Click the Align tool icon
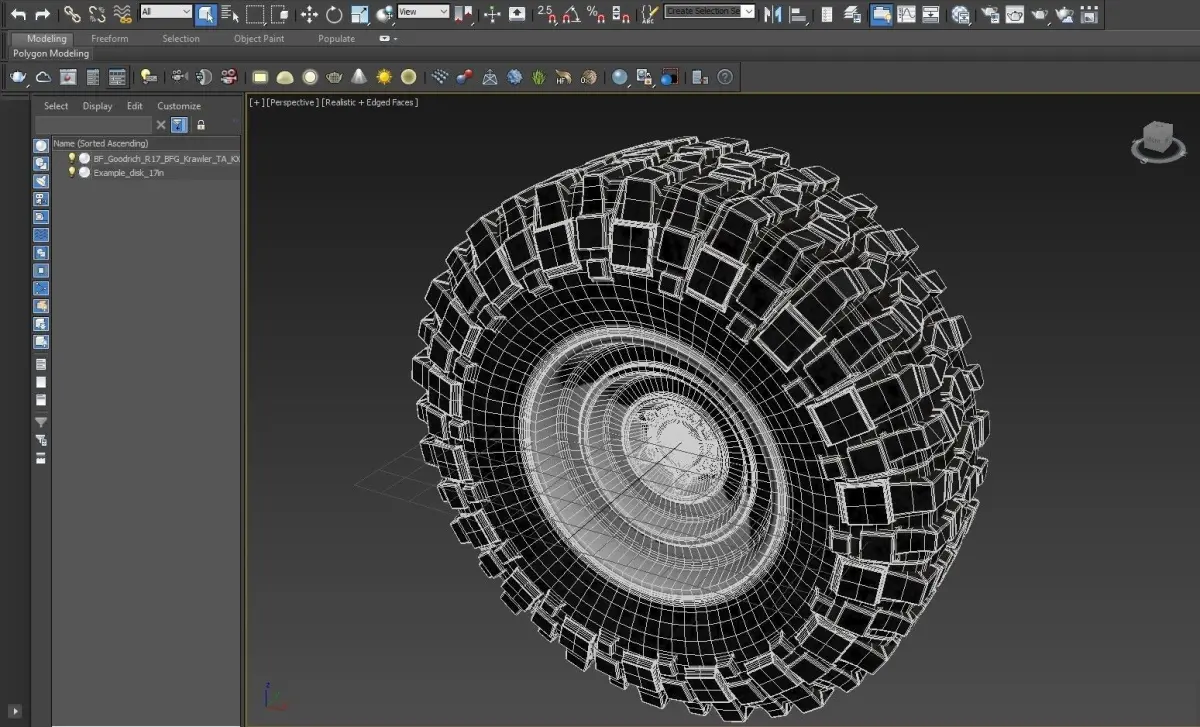The image size is (1200, 727). 798,15
